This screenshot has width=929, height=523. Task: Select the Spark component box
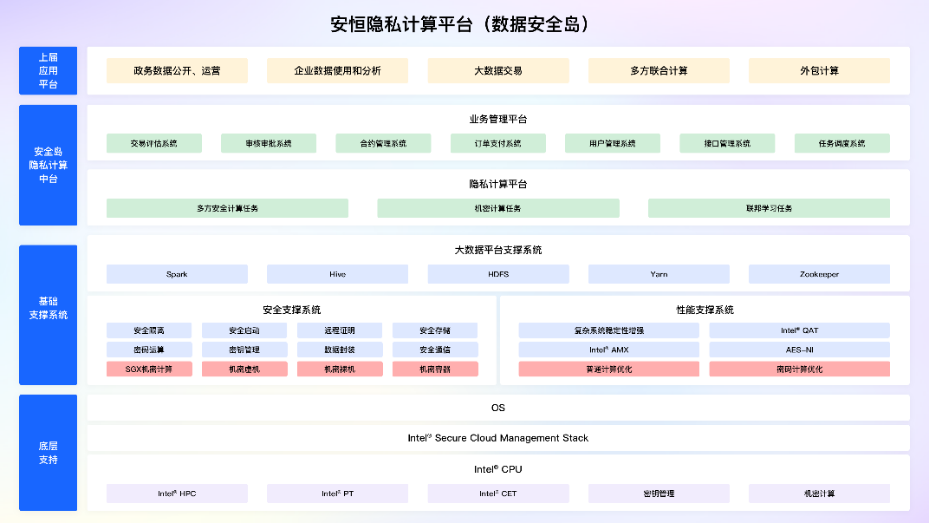(x=177, y=274)
